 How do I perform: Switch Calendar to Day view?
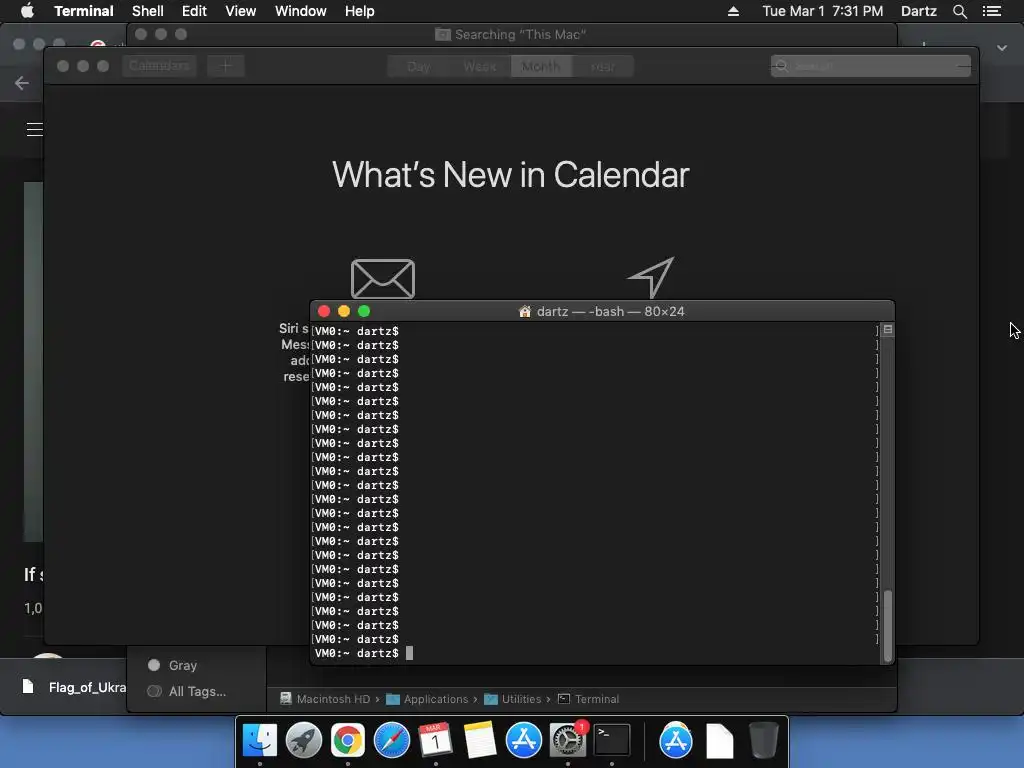pos(418,67)
